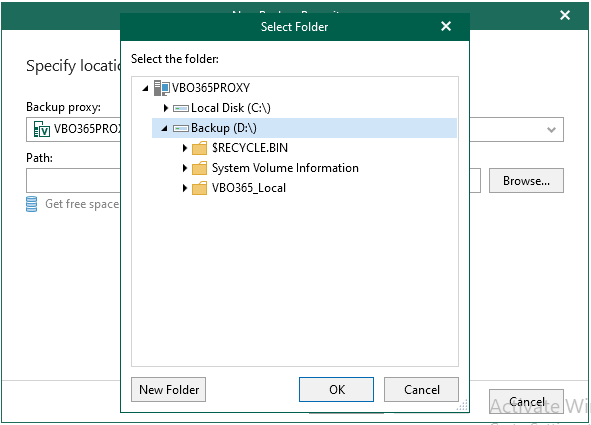Screen dimensions: 591x425
Task: Cancel the Select Folder dialog
Action: click(421, 390)
